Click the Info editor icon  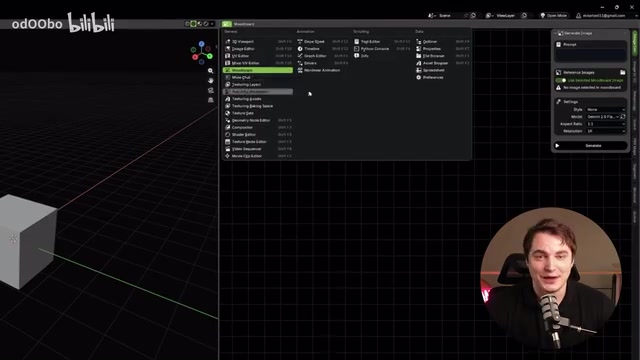[x=357, y=56]
